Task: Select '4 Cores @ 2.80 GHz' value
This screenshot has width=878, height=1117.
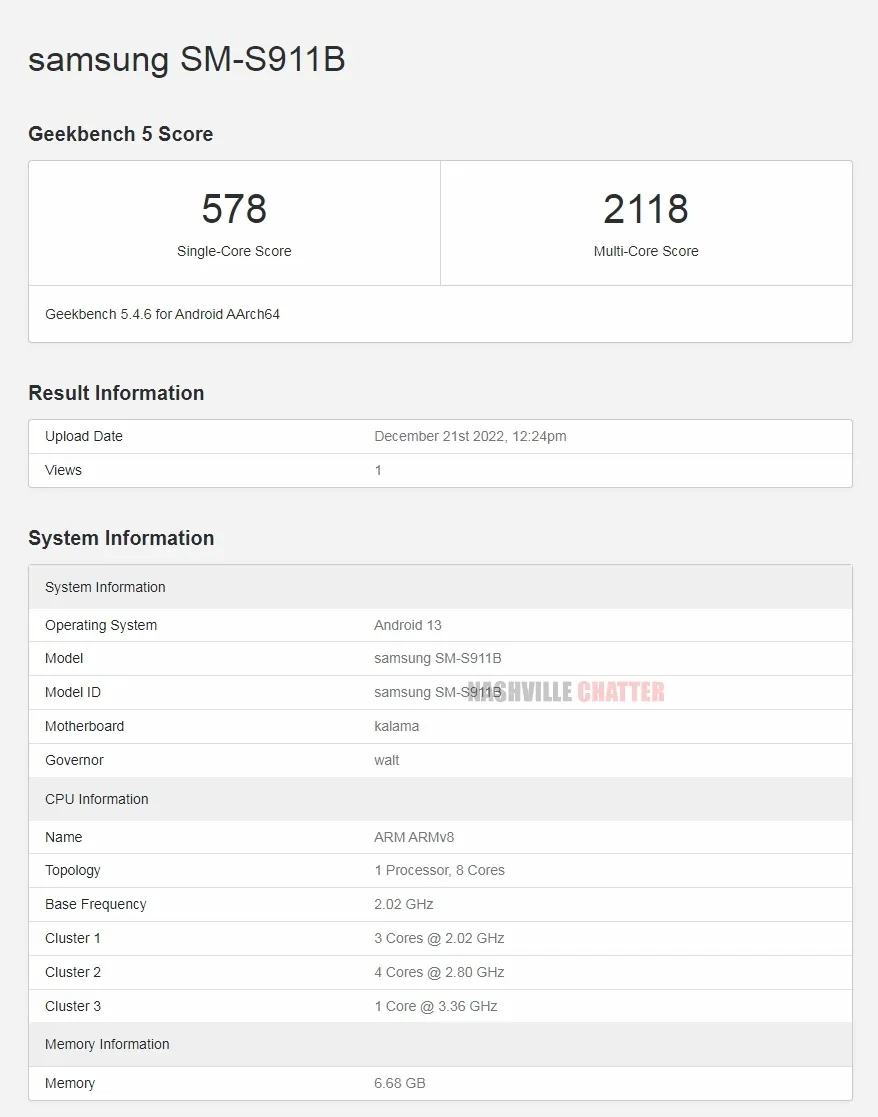Action: coord(439,972)
